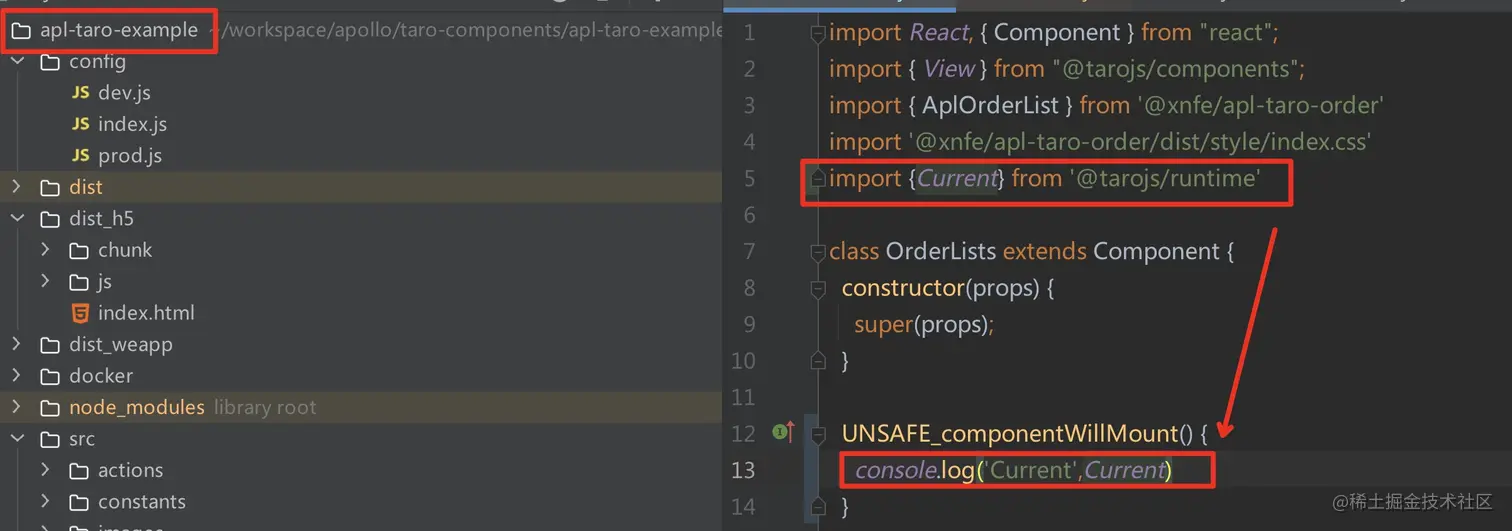Click the JS icon next to index.js
This screenshot has height=531, width=1512.
tap(81, 125)
